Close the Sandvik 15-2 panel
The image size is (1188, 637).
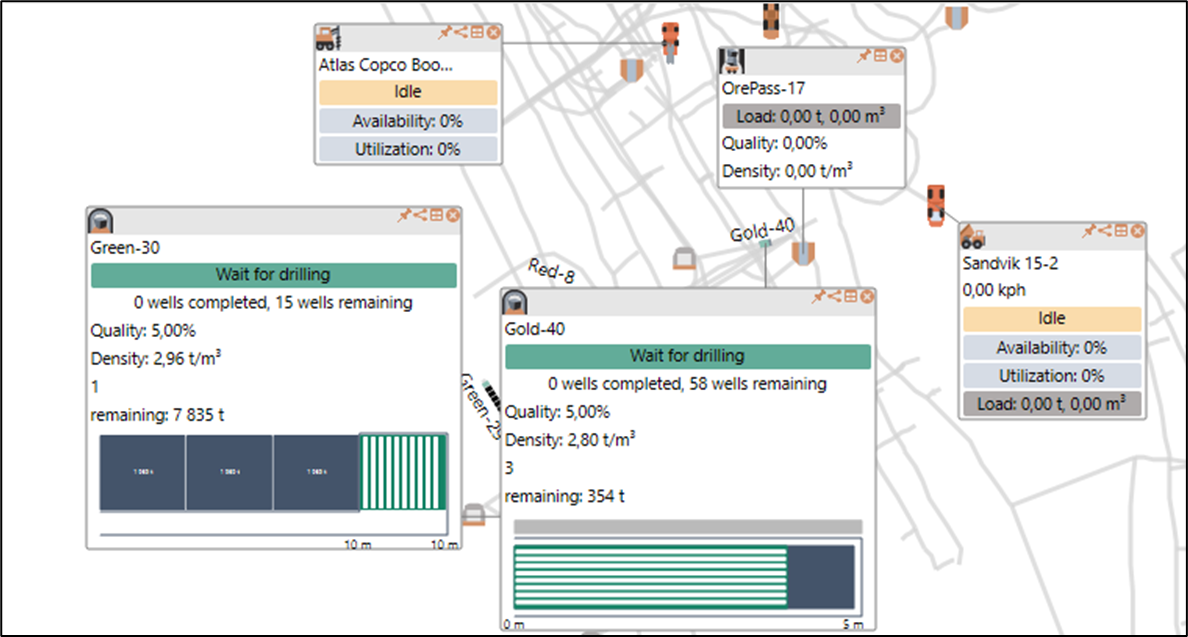click(1137, 230)
